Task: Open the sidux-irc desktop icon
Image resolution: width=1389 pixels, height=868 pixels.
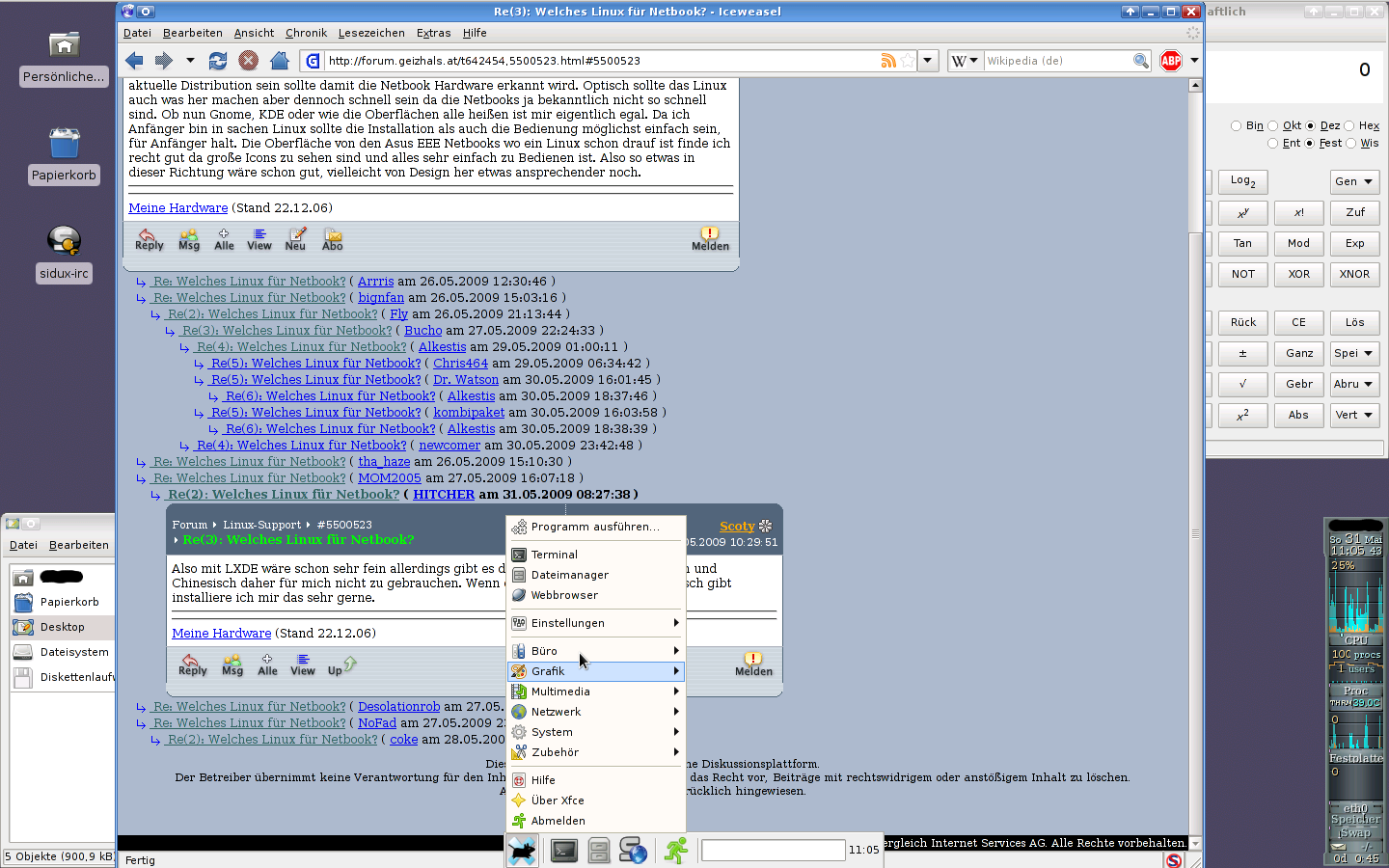Action: pos(64,254)
